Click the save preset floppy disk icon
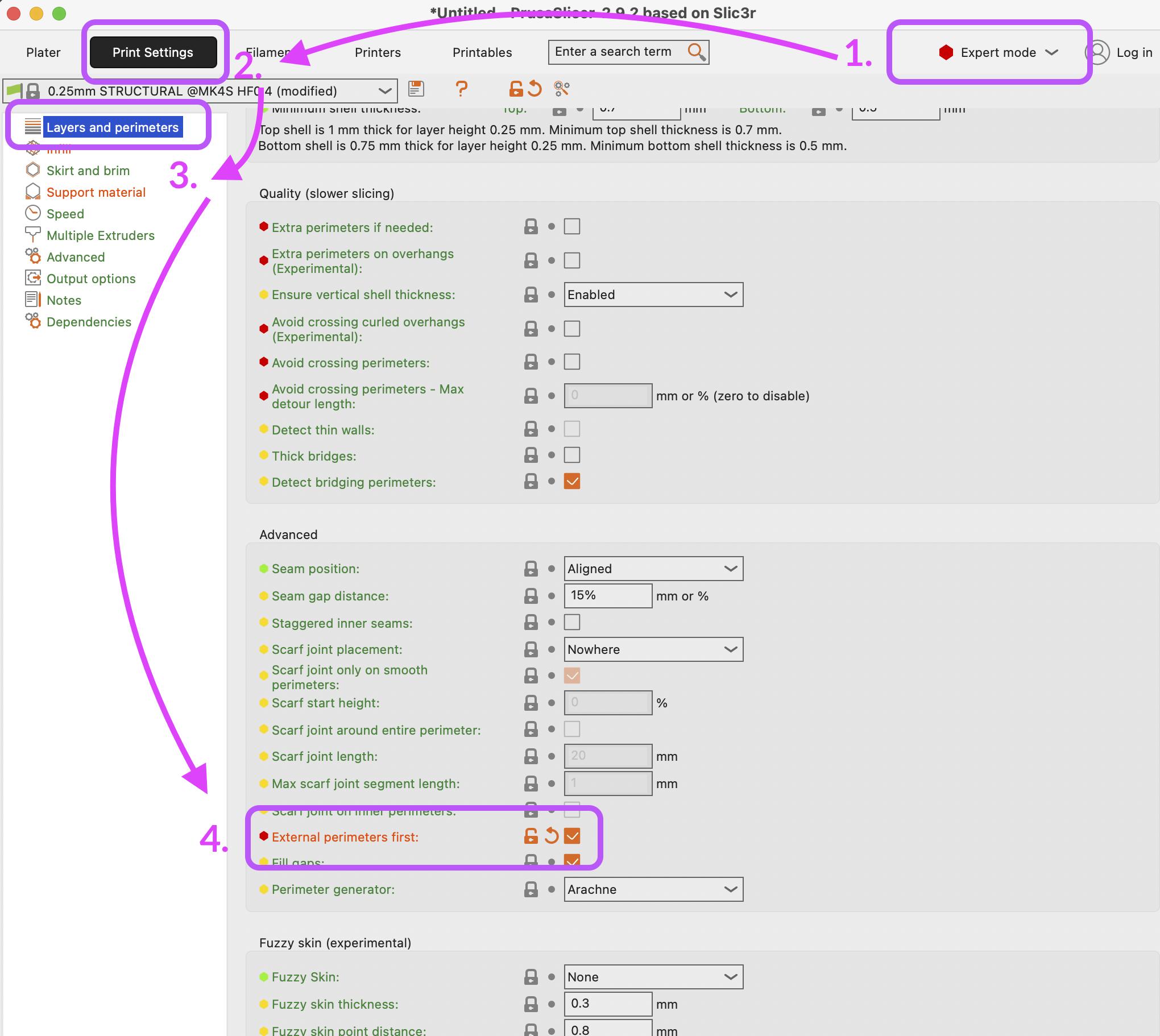Viewport: 1160px width, 1036px height. click(416, 89)
